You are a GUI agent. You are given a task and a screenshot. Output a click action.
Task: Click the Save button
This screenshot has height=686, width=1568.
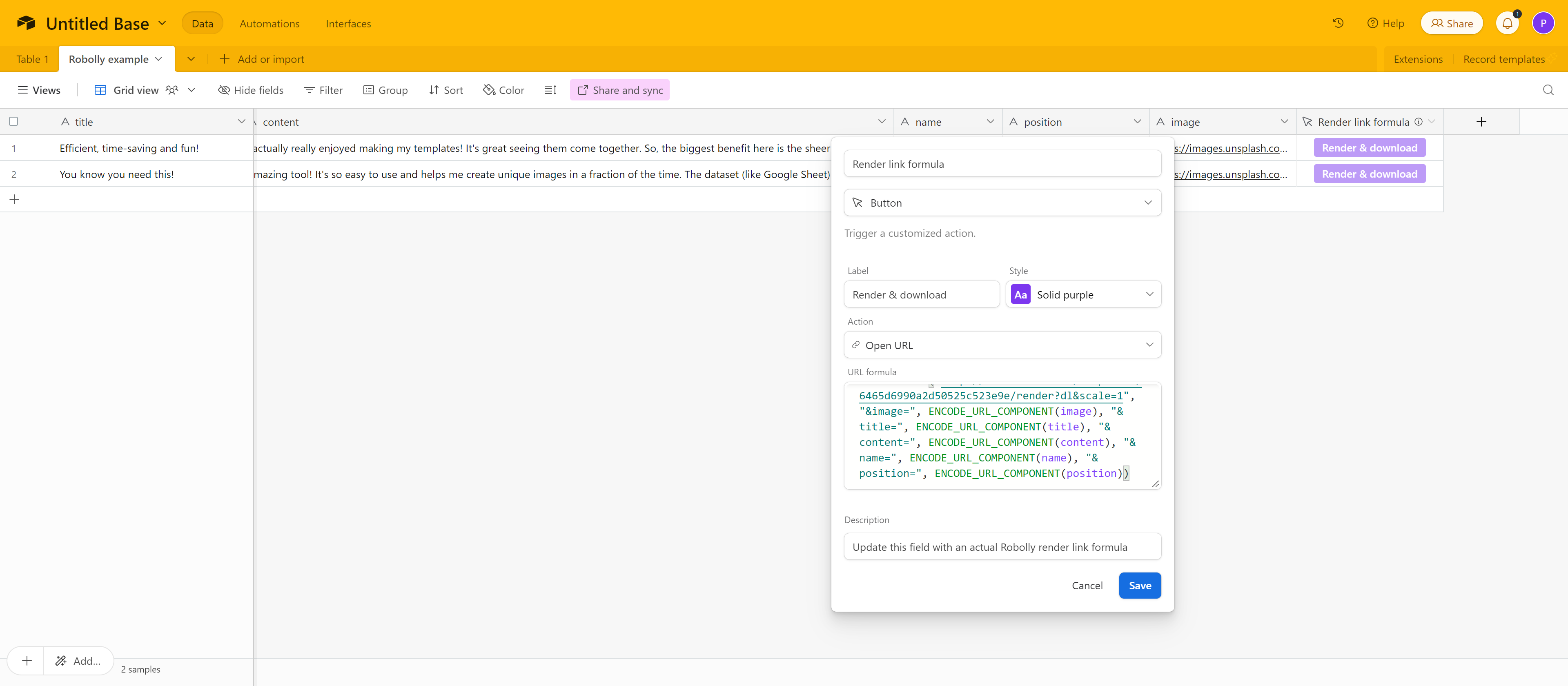tap(1140, 586)
